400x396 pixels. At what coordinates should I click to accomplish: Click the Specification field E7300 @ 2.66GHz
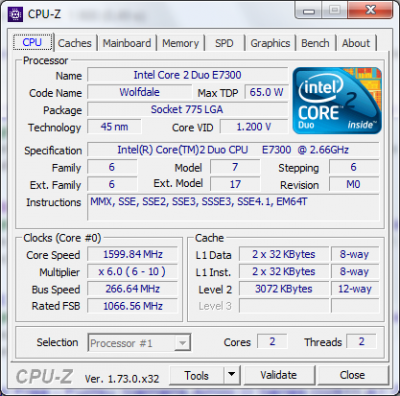233,150
